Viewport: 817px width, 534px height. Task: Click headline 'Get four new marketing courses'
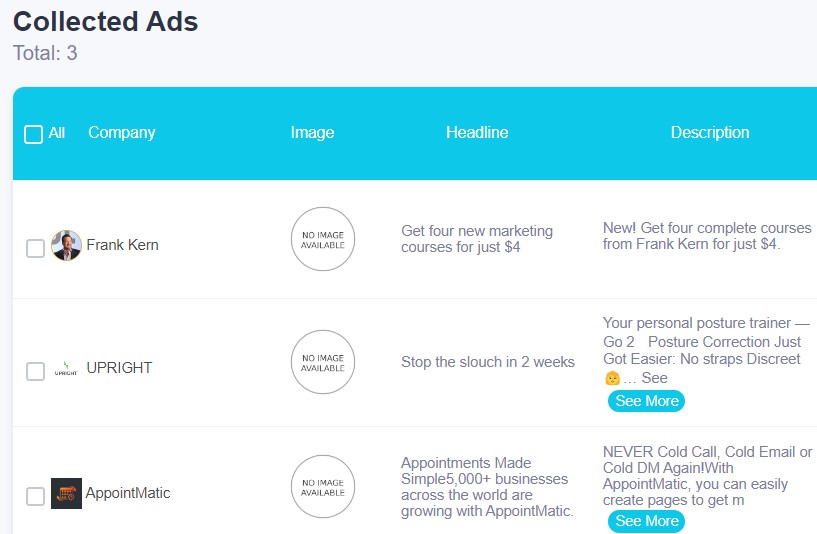[477, 239]
